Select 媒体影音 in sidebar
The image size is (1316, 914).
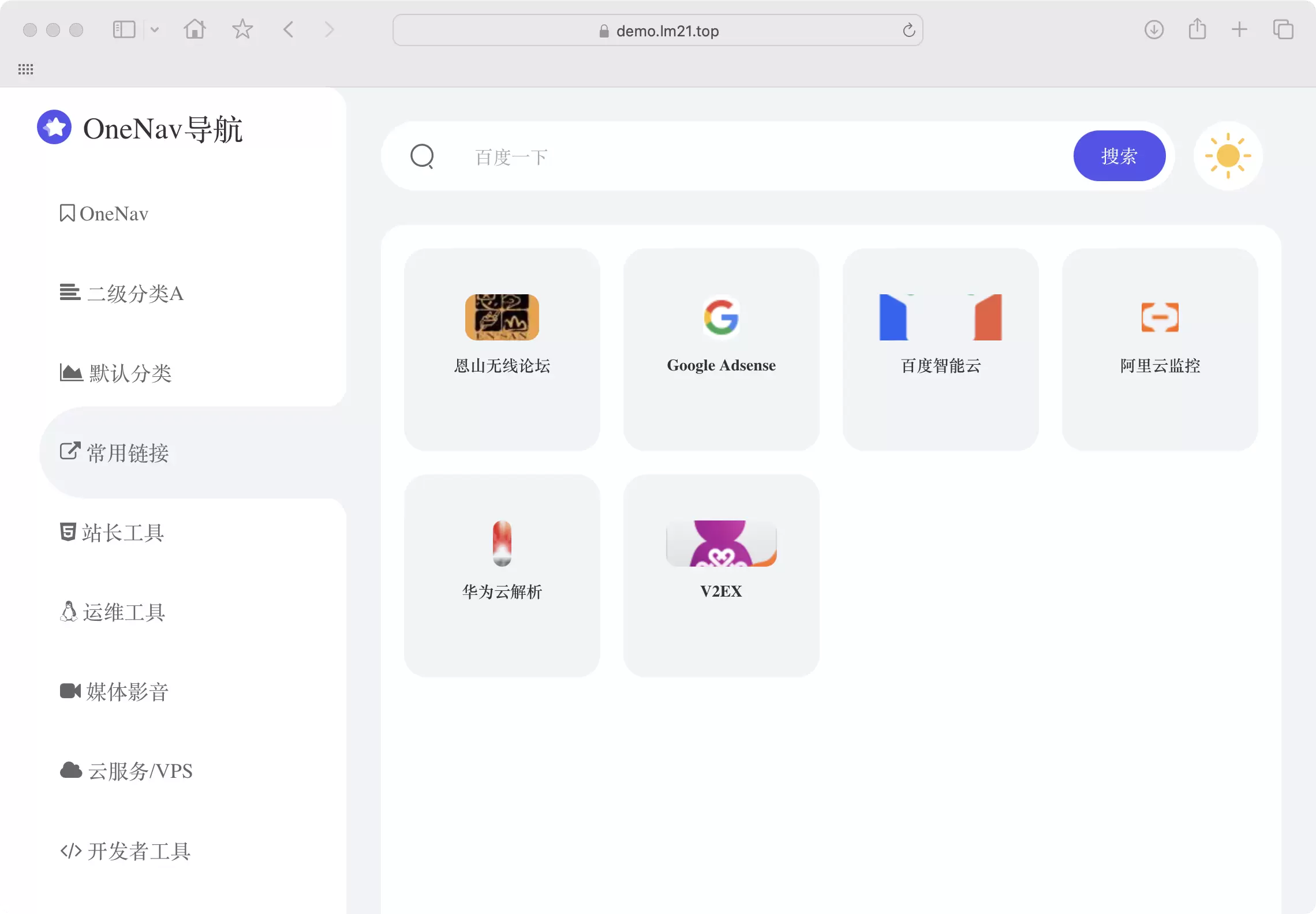click(114, 692)
